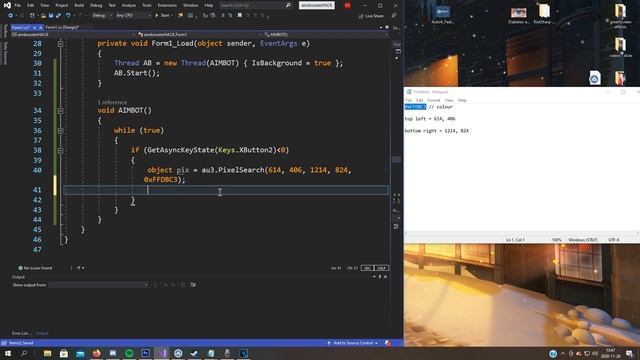Open the Project menu in Visual Studio
This screenshot has height=360, width=640.
pos(62,5)
